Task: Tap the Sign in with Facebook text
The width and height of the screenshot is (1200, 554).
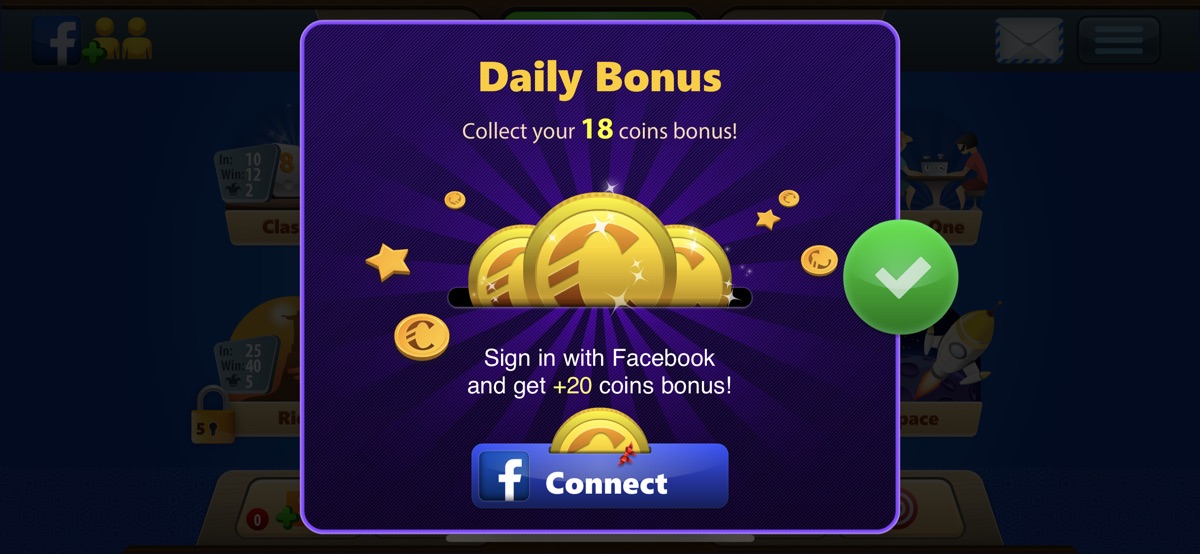Action: 600,357
